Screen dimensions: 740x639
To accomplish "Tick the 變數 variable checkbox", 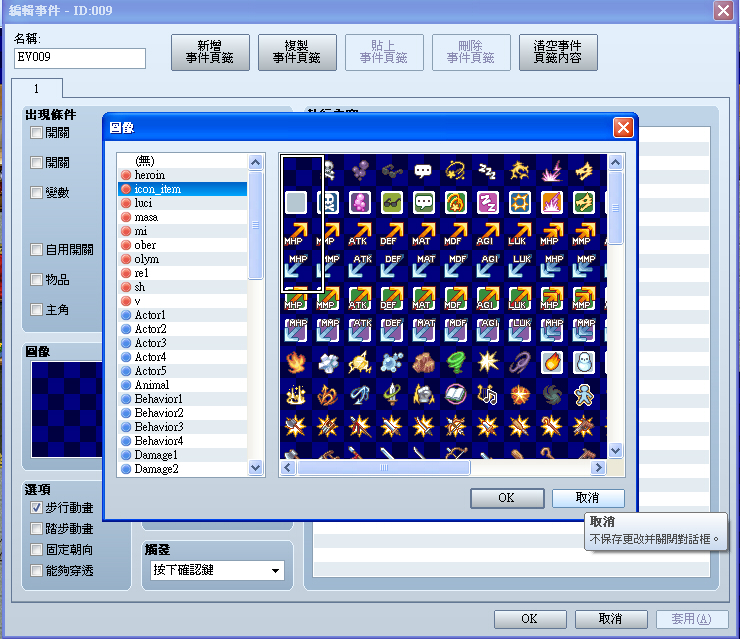I will (x=36, y=193).
